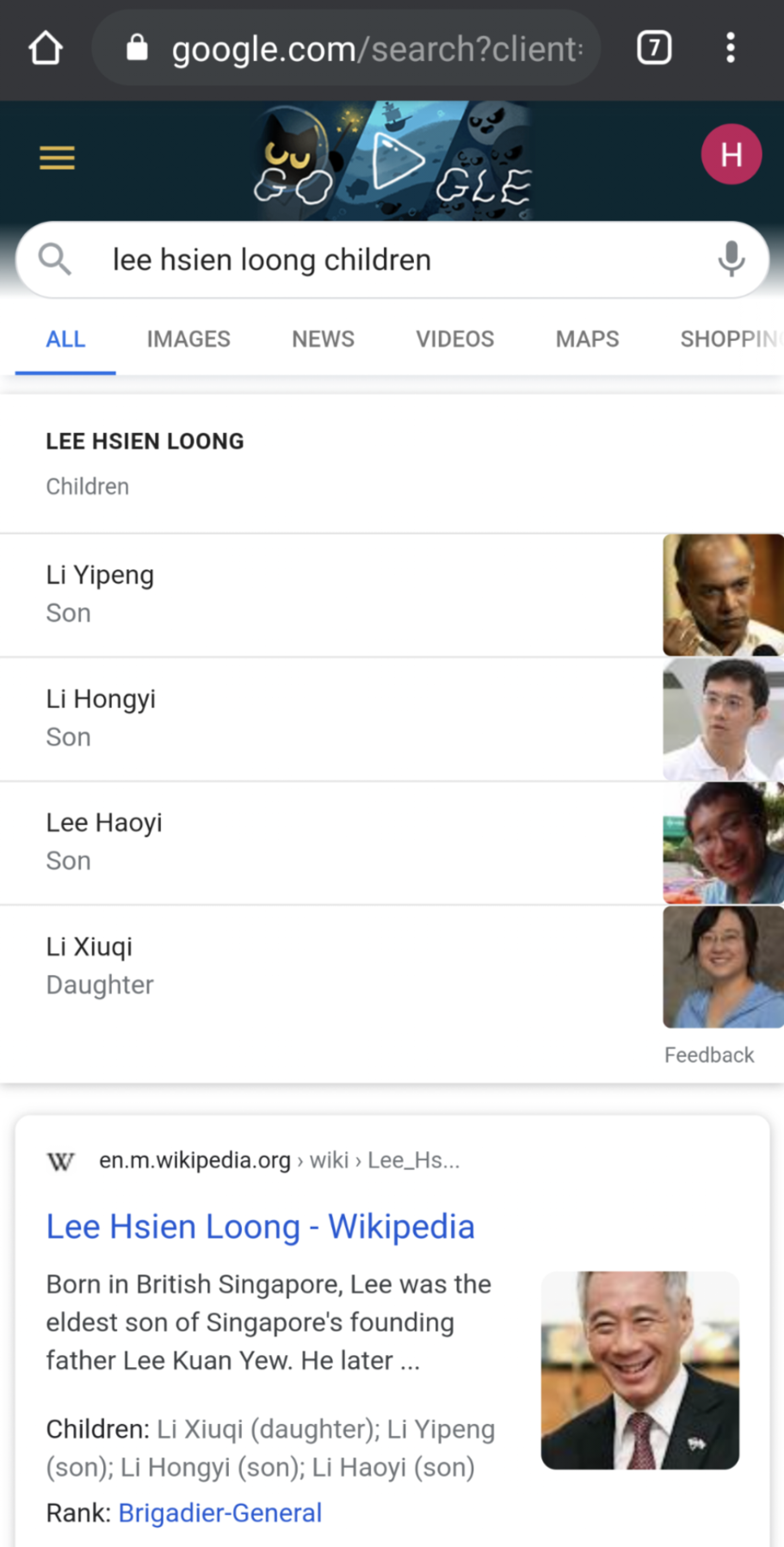Start voice search with microphone icon
This screenshot has height=1547, width=784.
coord(731,259)
